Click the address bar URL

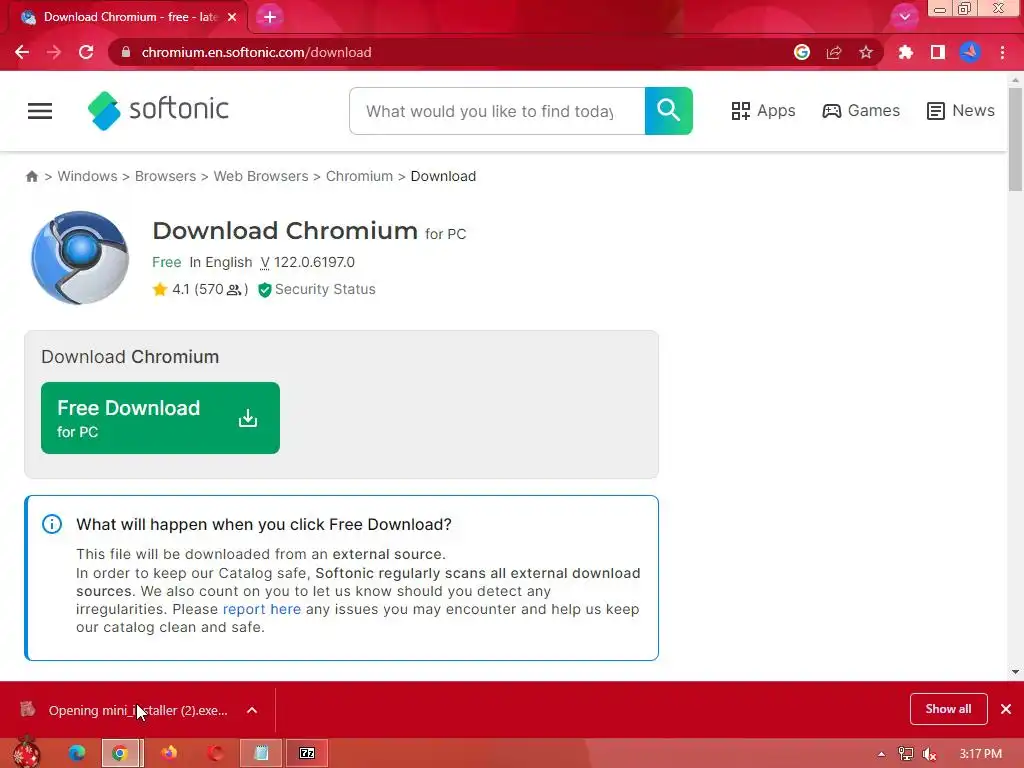click(x=256, y=52)
